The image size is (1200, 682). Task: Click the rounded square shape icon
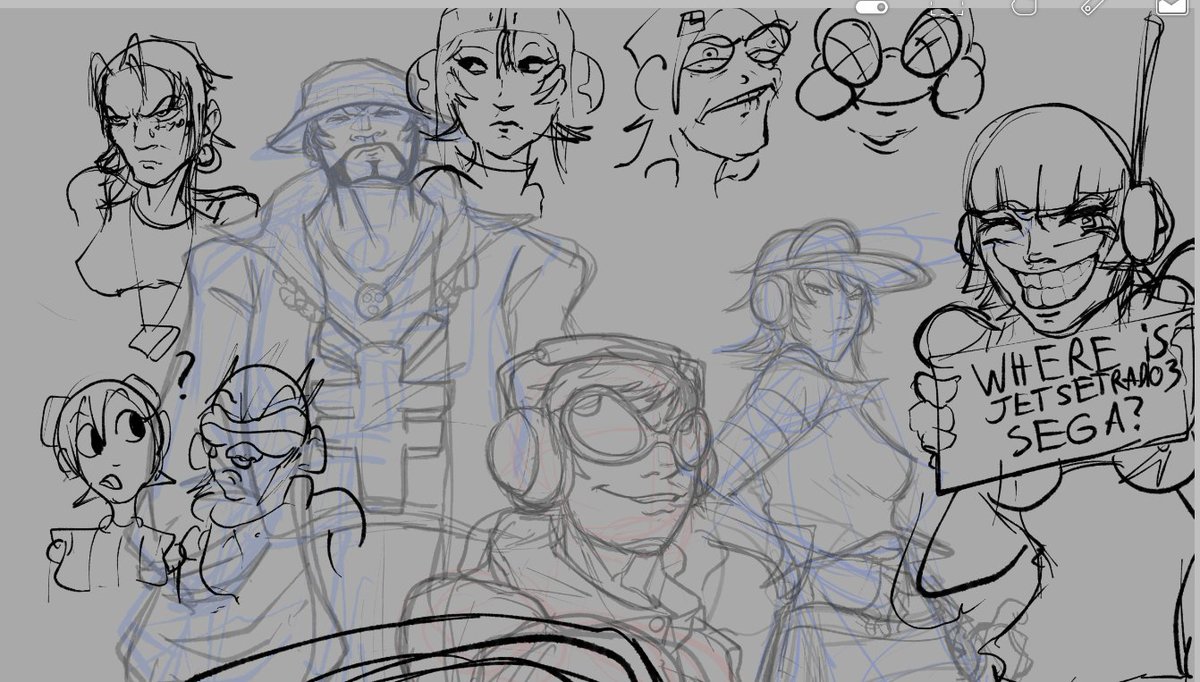1024,6
